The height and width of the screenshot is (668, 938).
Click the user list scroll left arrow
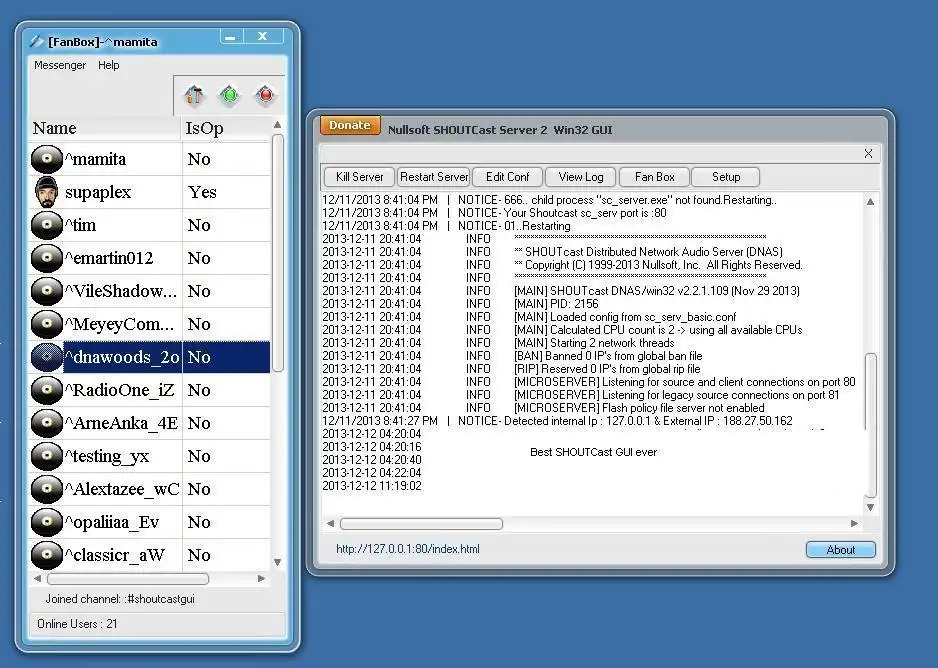click(x=38, y=579)
